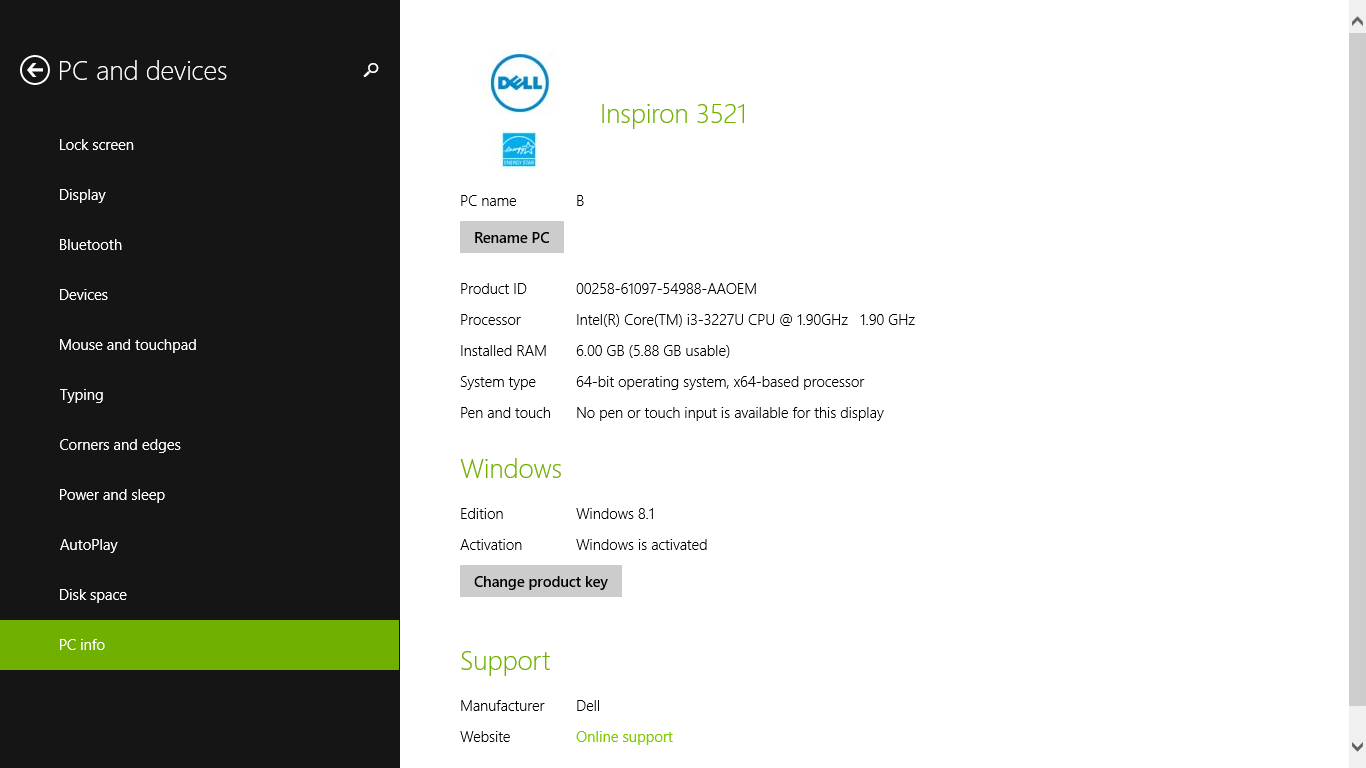Click the No pen or touch input text
1366x768 pixels.
730,413
